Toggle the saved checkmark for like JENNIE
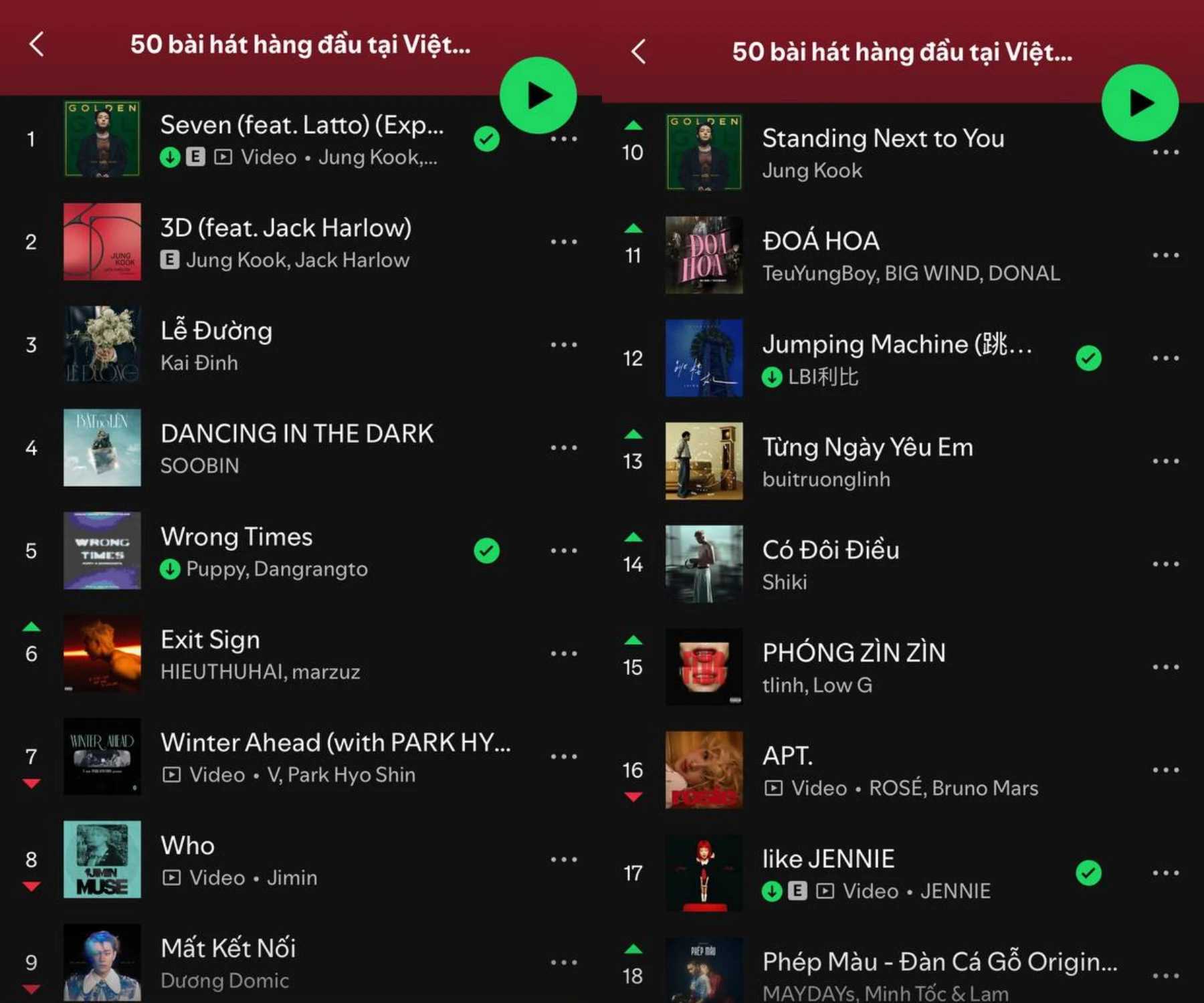This screenshot has height=1003, width=1204. (1088, 873)
